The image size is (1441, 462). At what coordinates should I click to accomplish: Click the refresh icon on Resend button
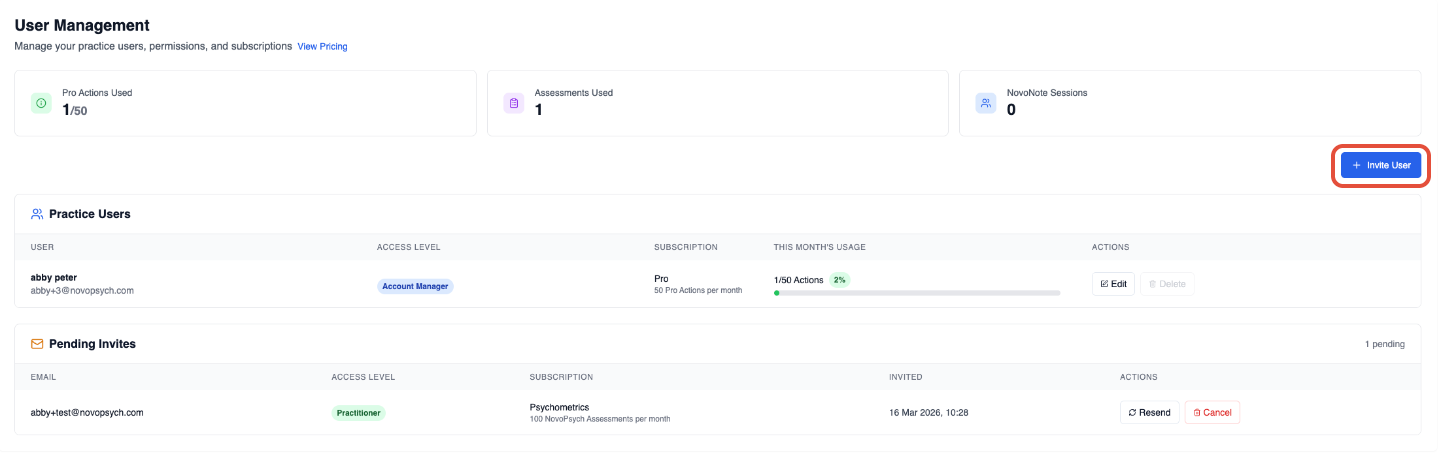[1132, 412]
